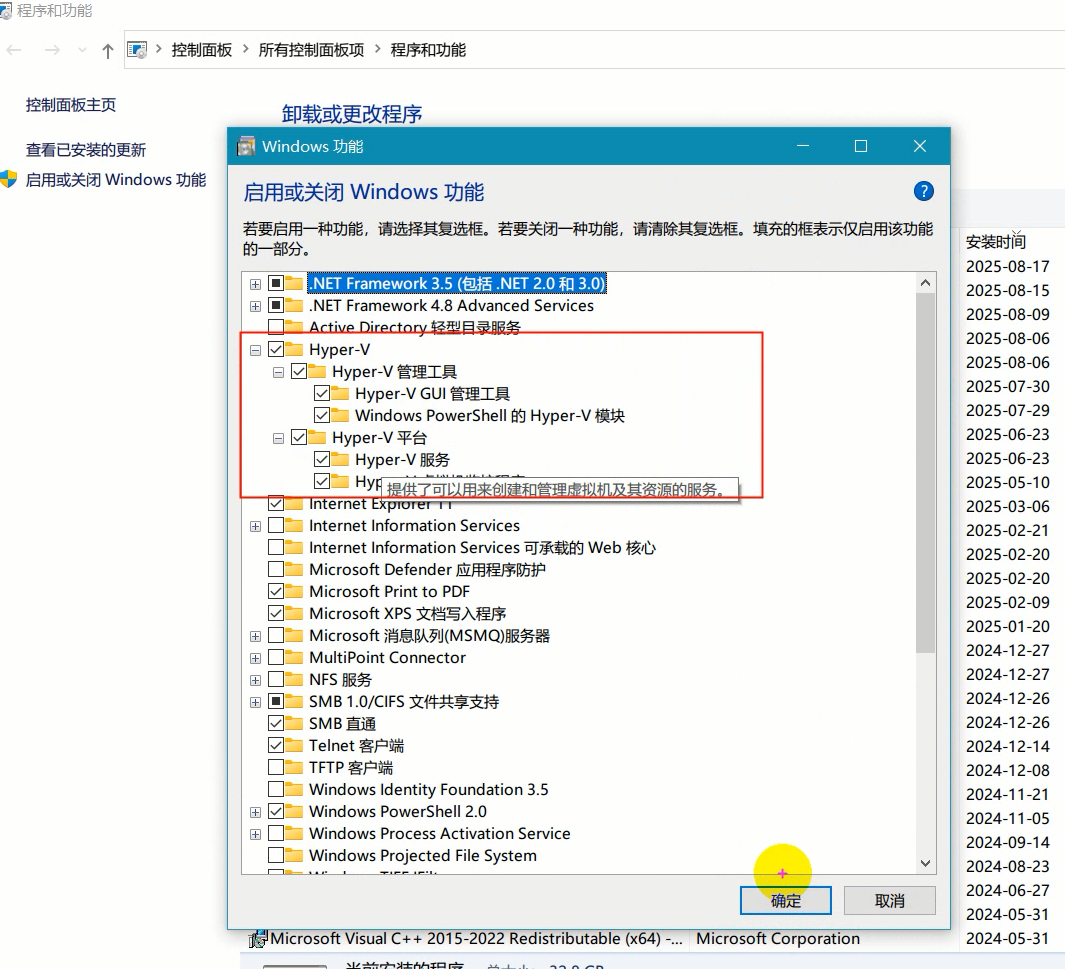Click the icon of the Microsoft Visual C++ entry

tap(258, 939)
